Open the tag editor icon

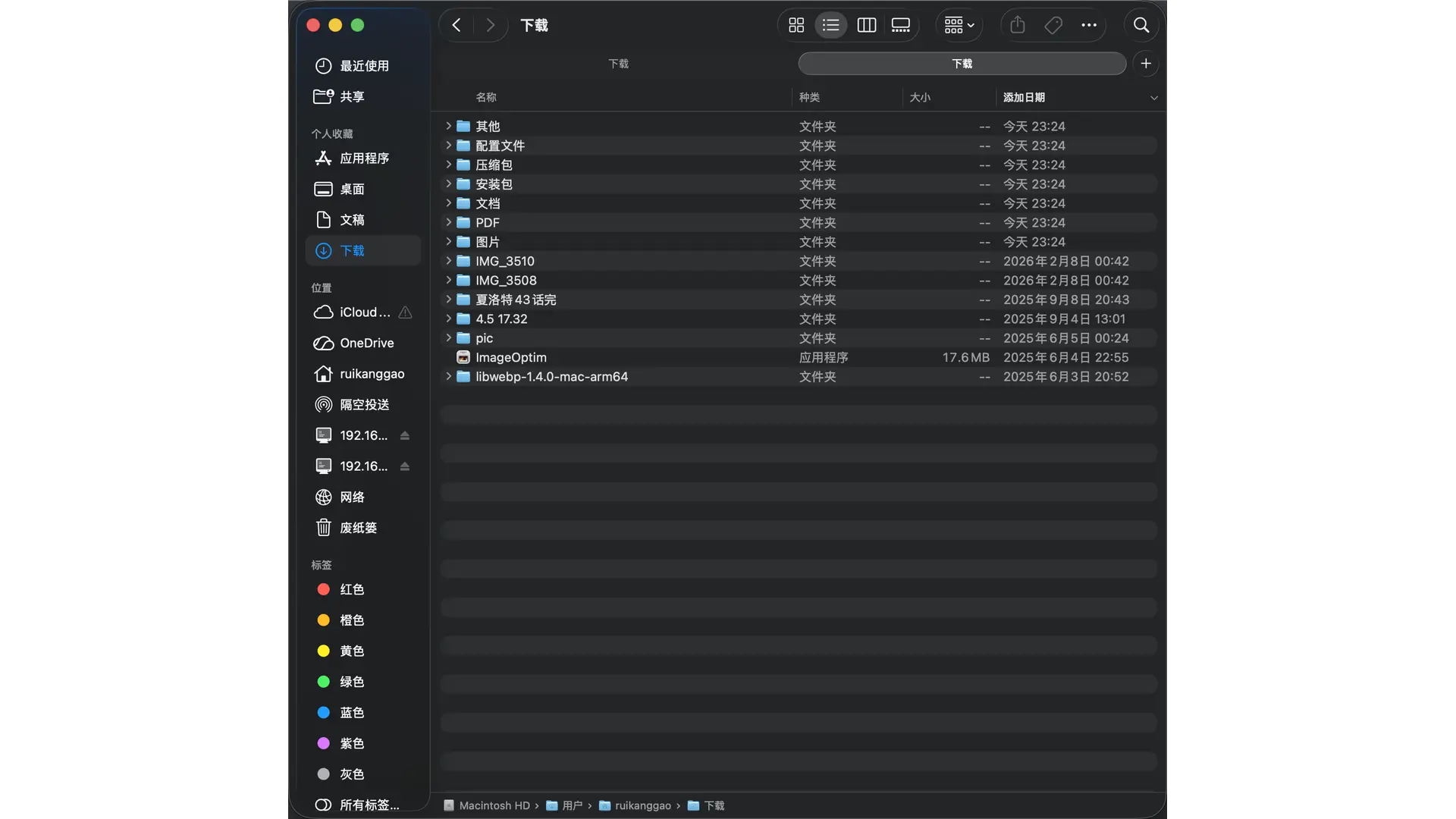[1053, 25]
